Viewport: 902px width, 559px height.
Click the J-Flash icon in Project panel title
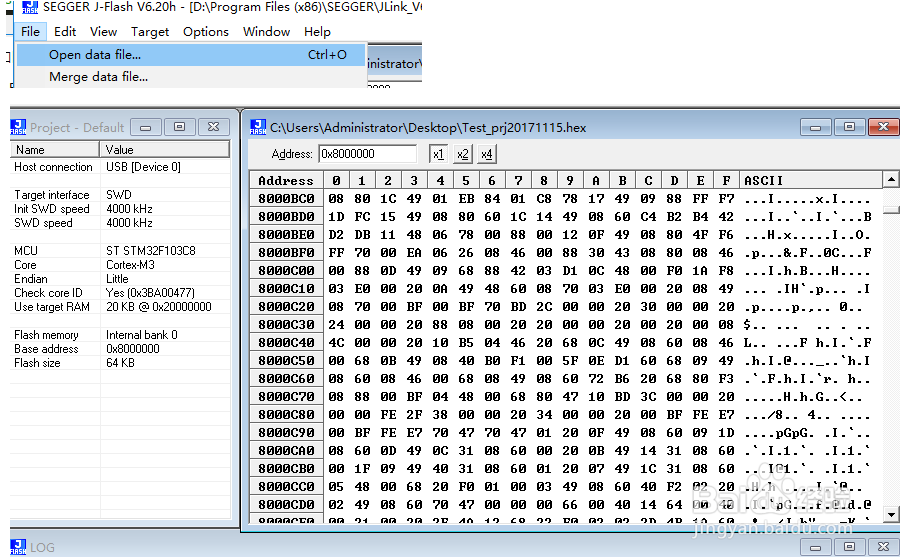(18, 127)
